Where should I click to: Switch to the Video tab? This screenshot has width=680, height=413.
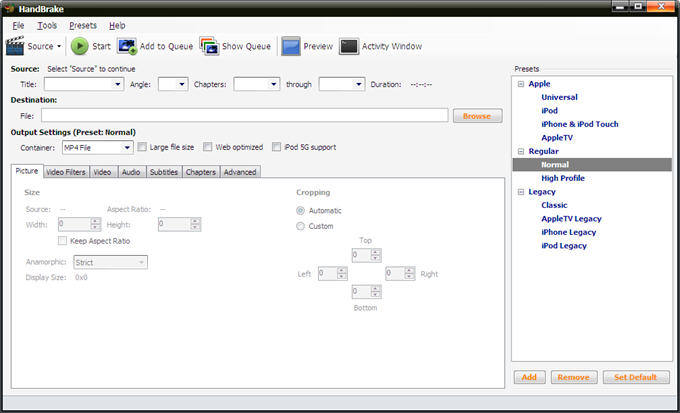102,172
